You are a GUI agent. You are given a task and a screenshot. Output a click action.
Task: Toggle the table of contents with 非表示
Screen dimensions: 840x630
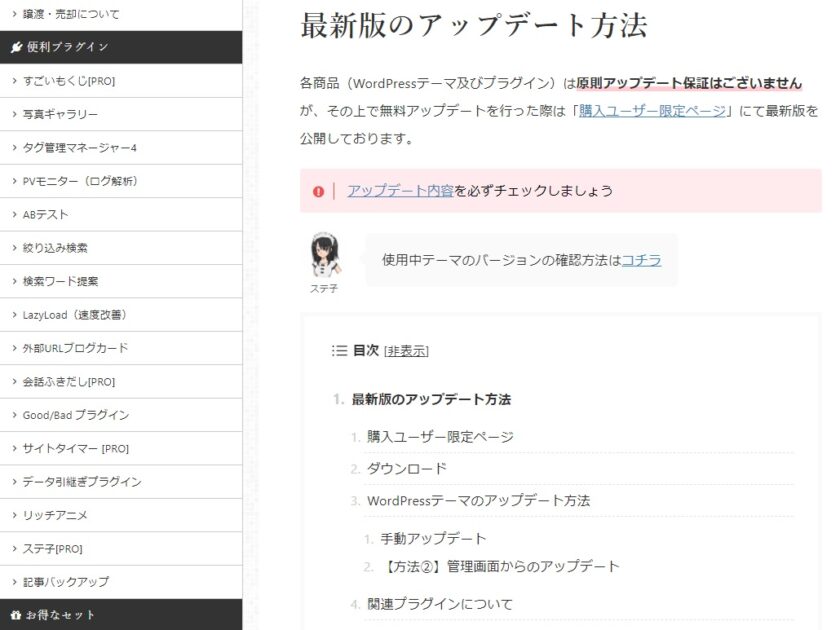[x=406, y=351]
